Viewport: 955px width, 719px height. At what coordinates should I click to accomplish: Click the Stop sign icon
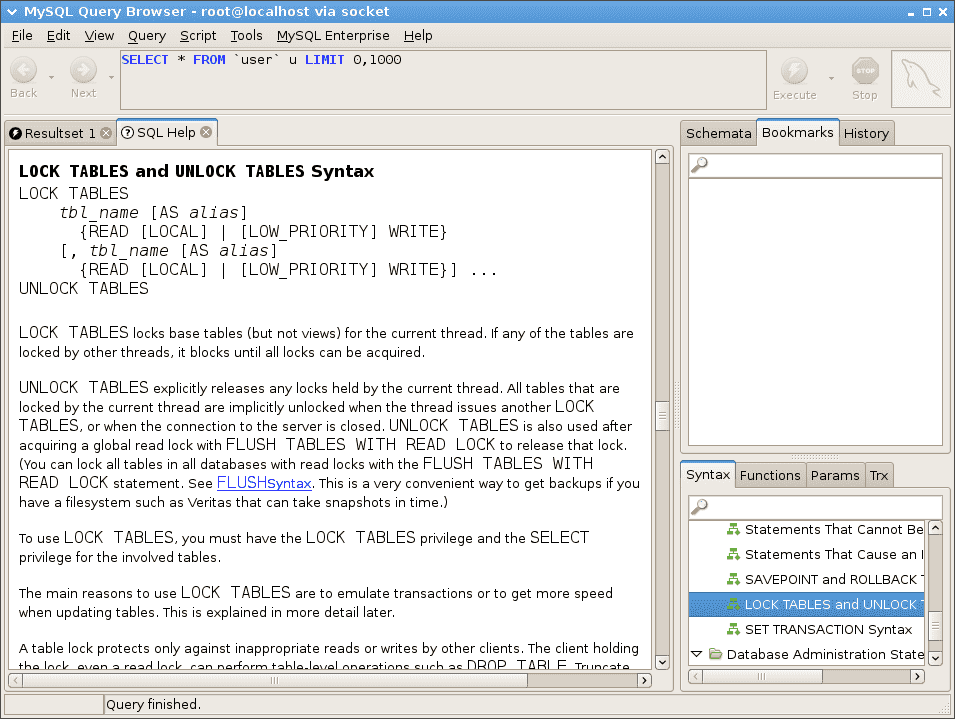865,71
